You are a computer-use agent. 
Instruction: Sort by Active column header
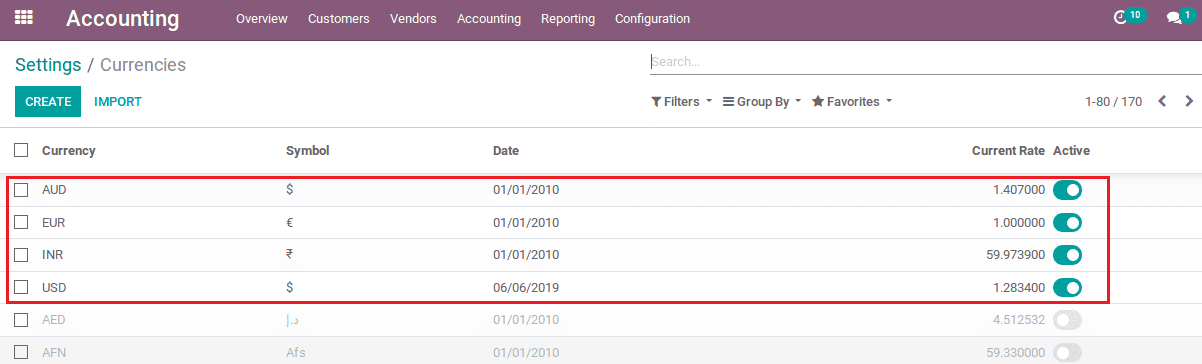tap(1071, 150)
